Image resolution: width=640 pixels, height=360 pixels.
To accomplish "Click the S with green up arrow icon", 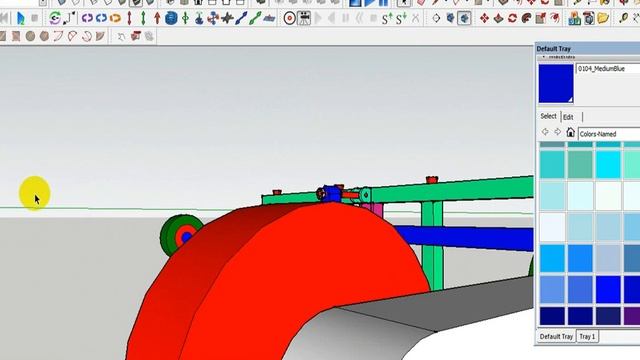I will [387, 18].
